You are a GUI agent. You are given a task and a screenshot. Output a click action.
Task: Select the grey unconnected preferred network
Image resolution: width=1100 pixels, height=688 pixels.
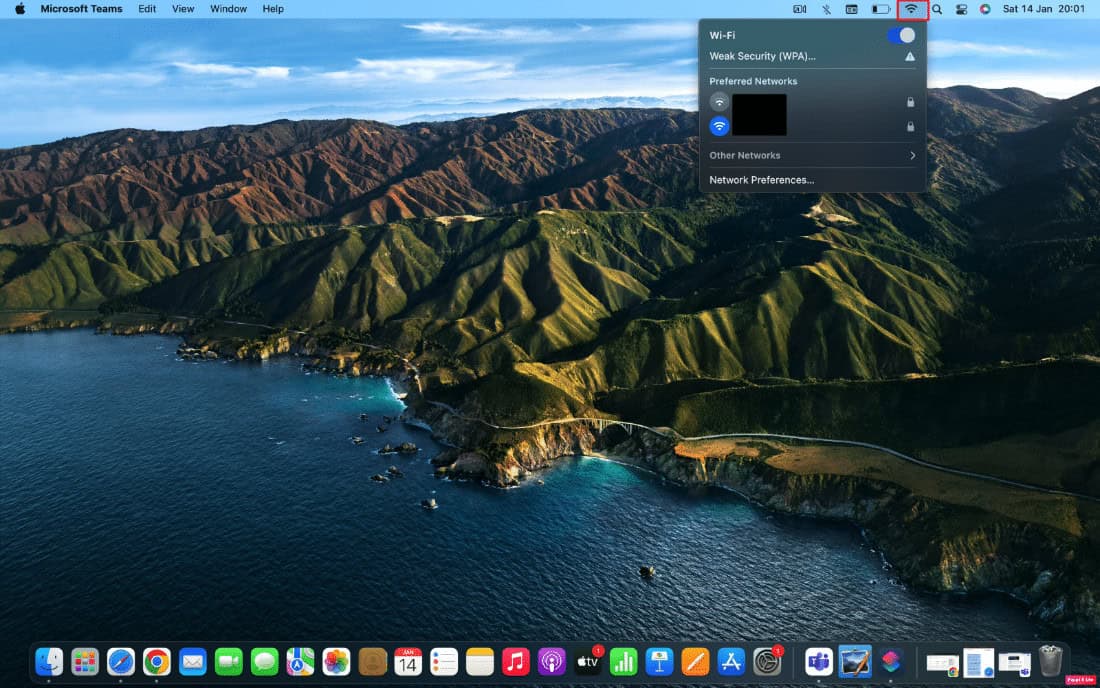tap(719, 102)
